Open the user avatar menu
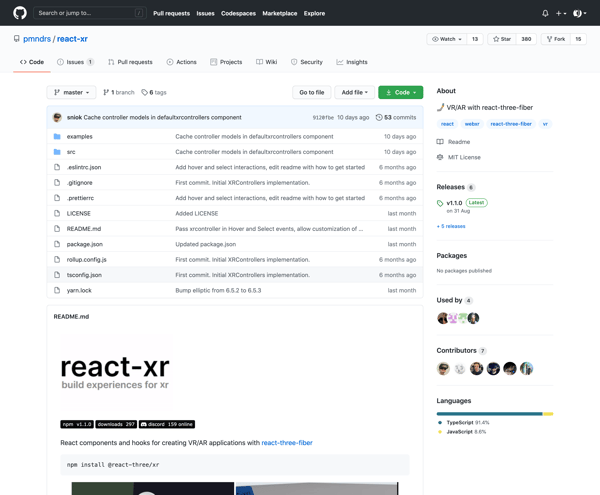600x495 pixels. 579,13
